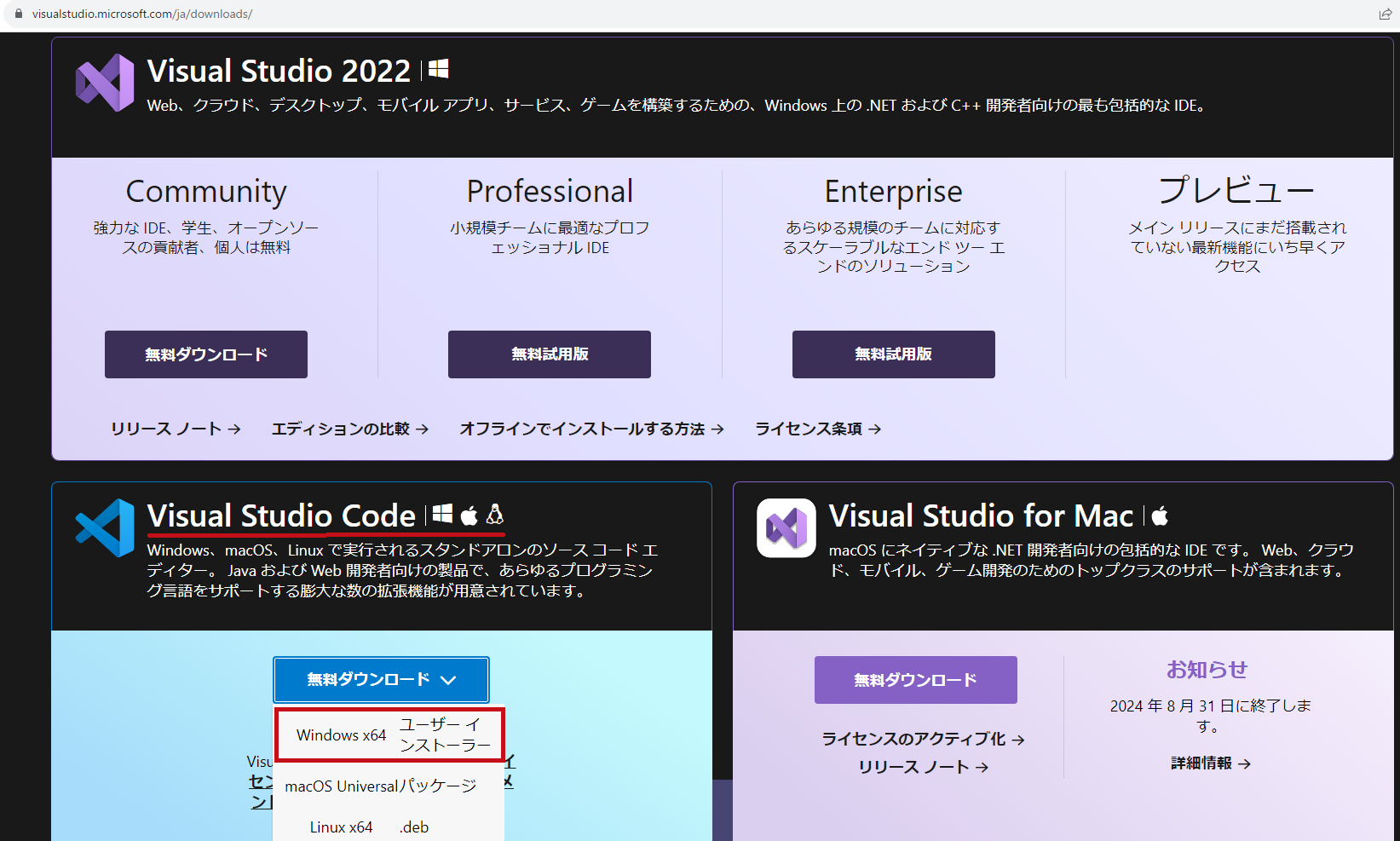Screen dimensions: 1400x841
Task: Click the Professional edition heading
Action: [550, 191]
